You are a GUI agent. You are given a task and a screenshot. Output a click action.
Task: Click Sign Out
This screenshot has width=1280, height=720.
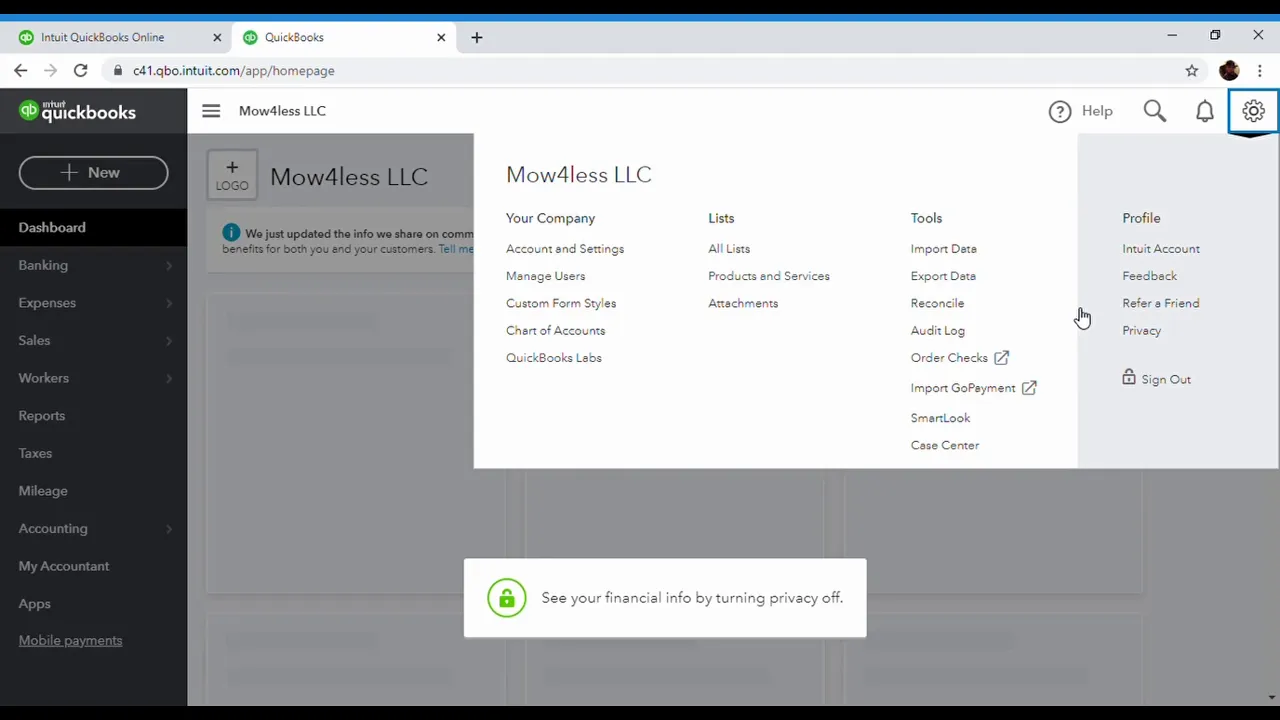click(x=1166, y=379)
